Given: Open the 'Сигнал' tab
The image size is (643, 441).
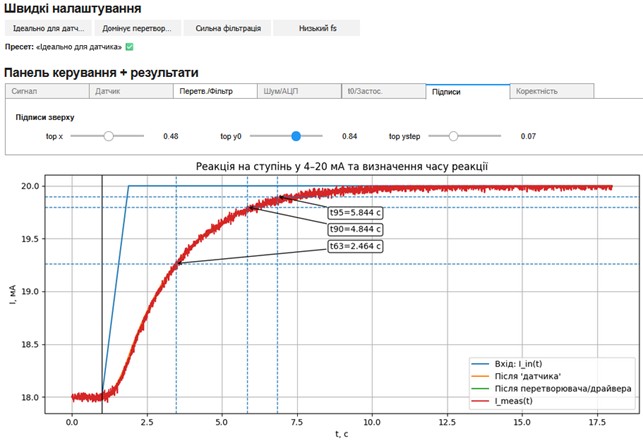Looking at the screenshot, I should 45,91.
